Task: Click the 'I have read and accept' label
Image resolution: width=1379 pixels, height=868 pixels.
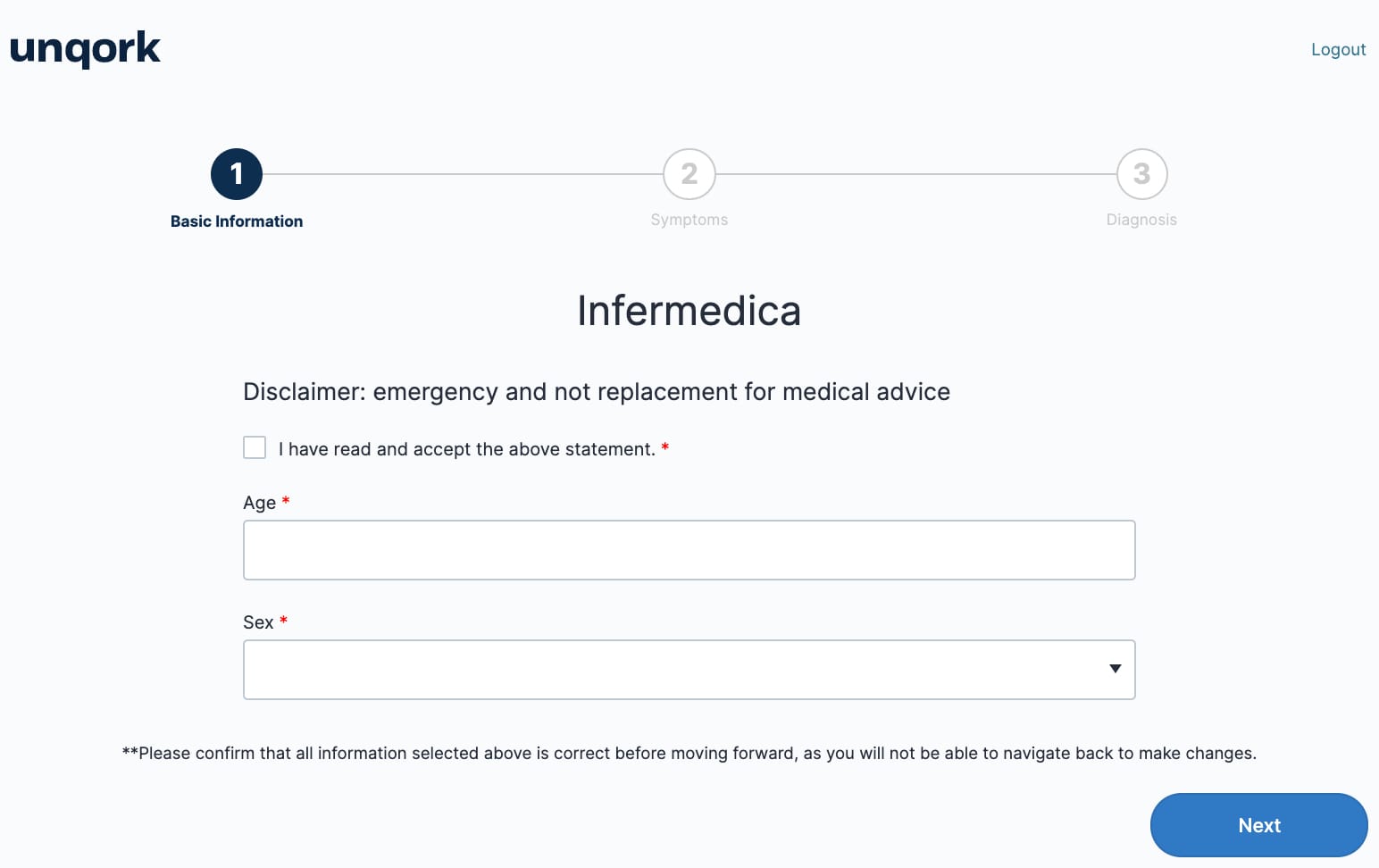Action: point(467,449)
